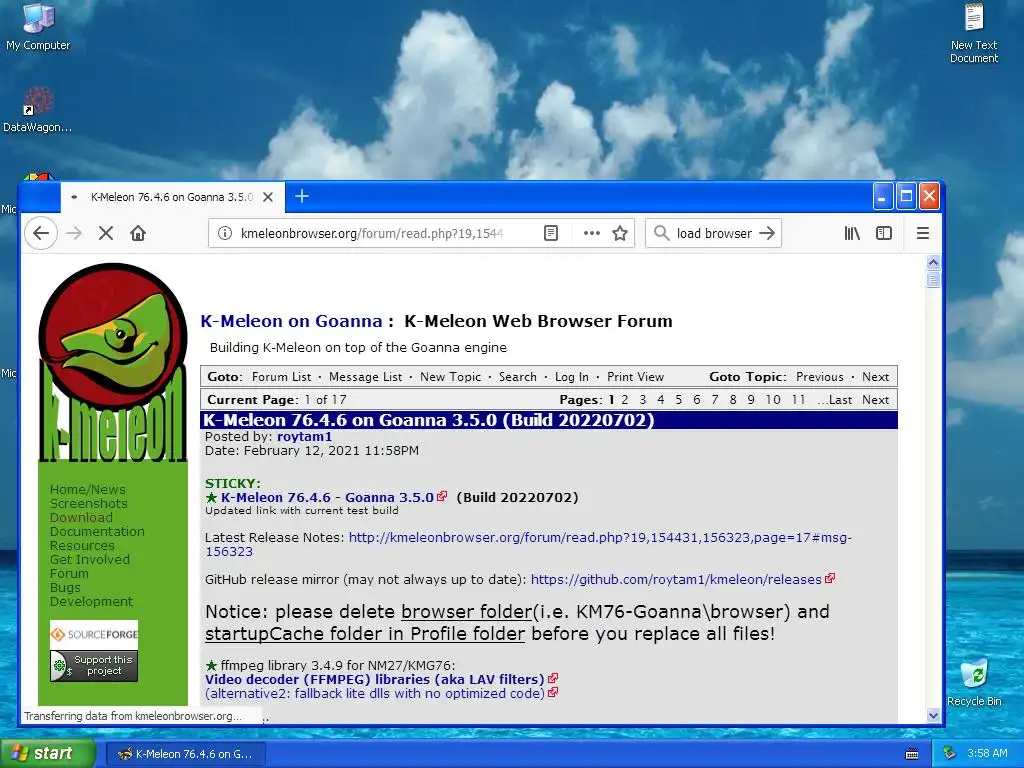The height and width of the screenshot is (768, 1024).
Task: Open Get Involved sidebar link
Action: tap(89, 560)
